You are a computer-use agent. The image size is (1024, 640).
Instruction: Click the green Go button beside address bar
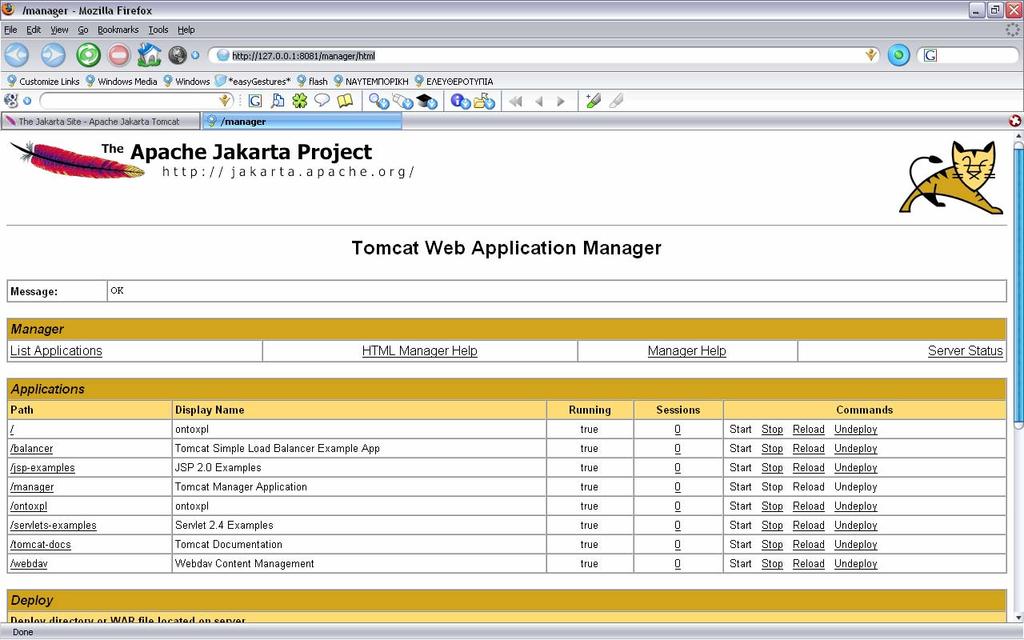899,56
